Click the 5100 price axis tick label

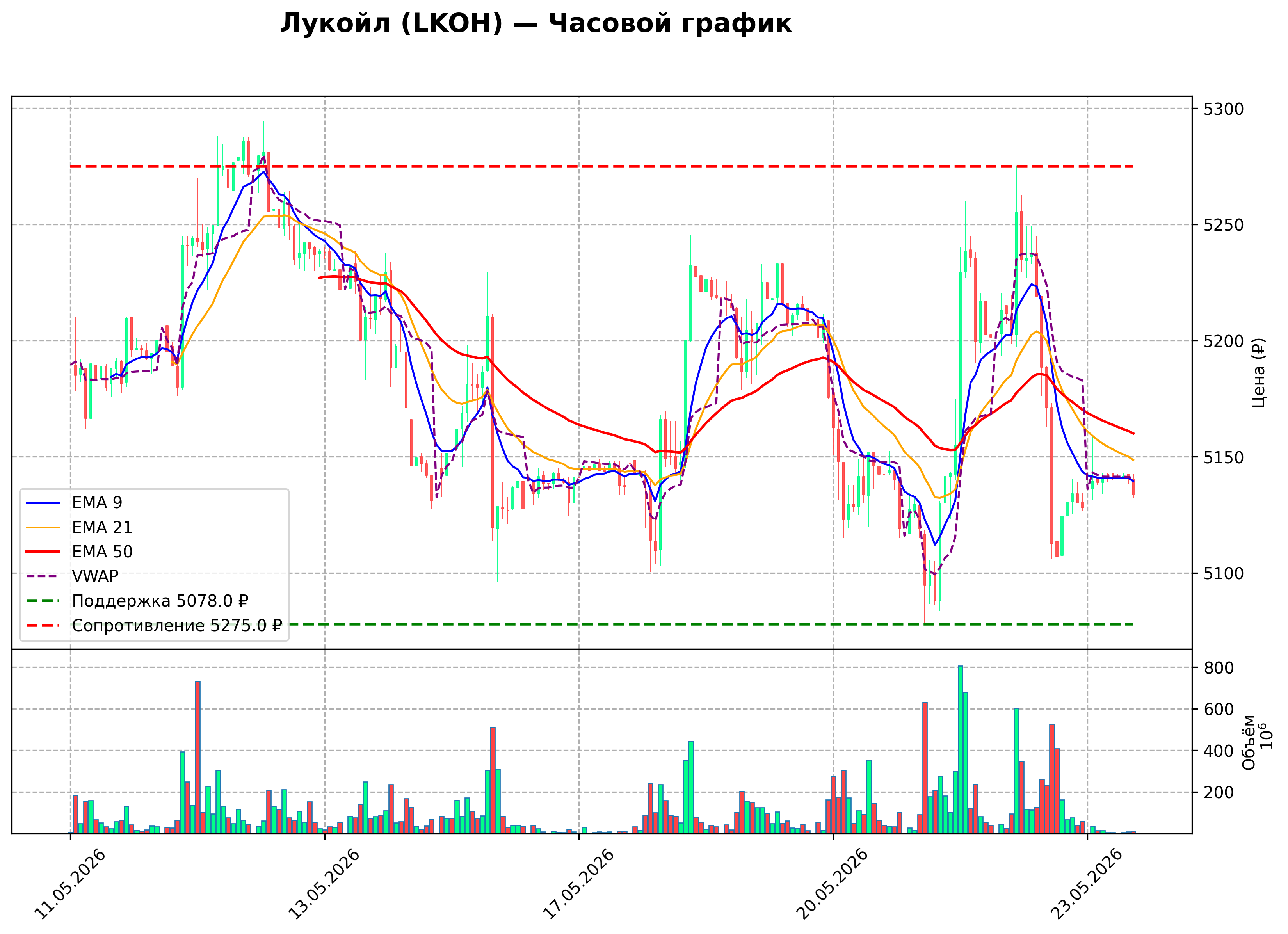click(x=1224, y=573)
